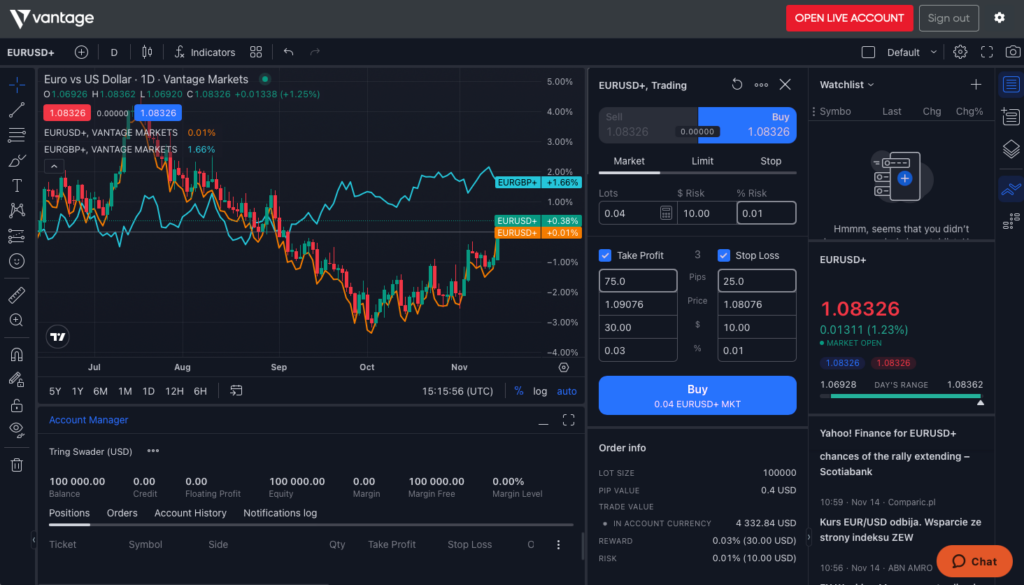
Task: Open indicator templates grid icon
Action: [x=256, y=52]
